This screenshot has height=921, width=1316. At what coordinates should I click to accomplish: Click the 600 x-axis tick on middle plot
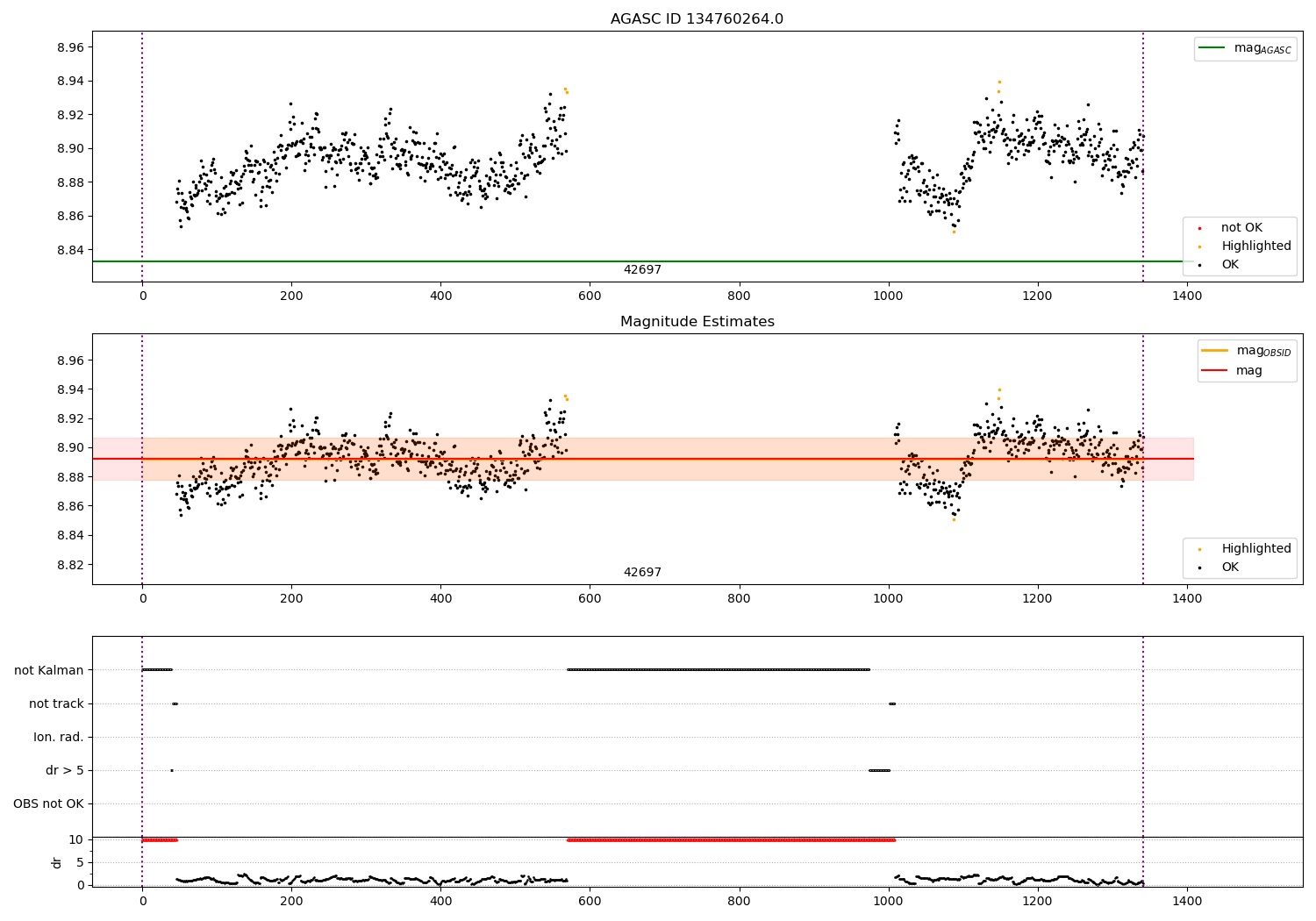[590, 599]
